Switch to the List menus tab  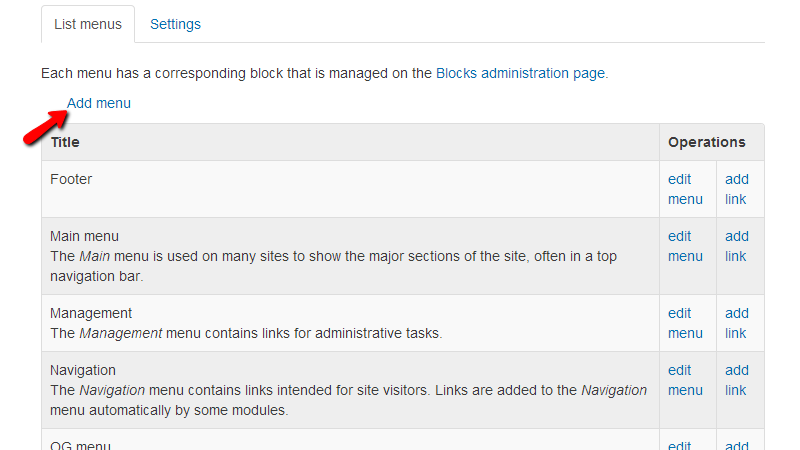(88, 24)
